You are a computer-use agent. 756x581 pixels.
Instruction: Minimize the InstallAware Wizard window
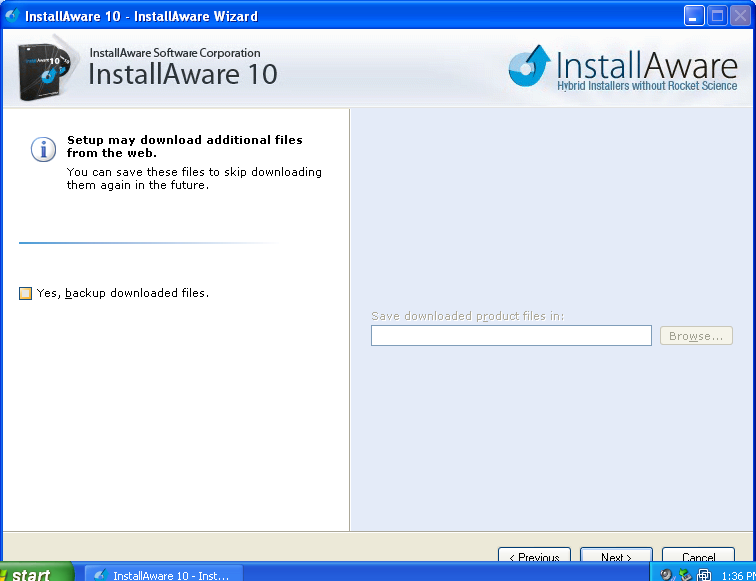tap(694, 16)
